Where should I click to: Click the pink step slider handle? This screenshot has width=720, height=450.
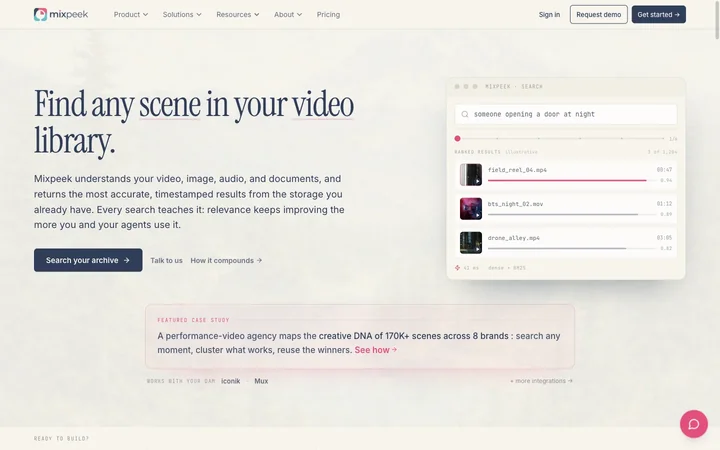(x=457, y=138)
